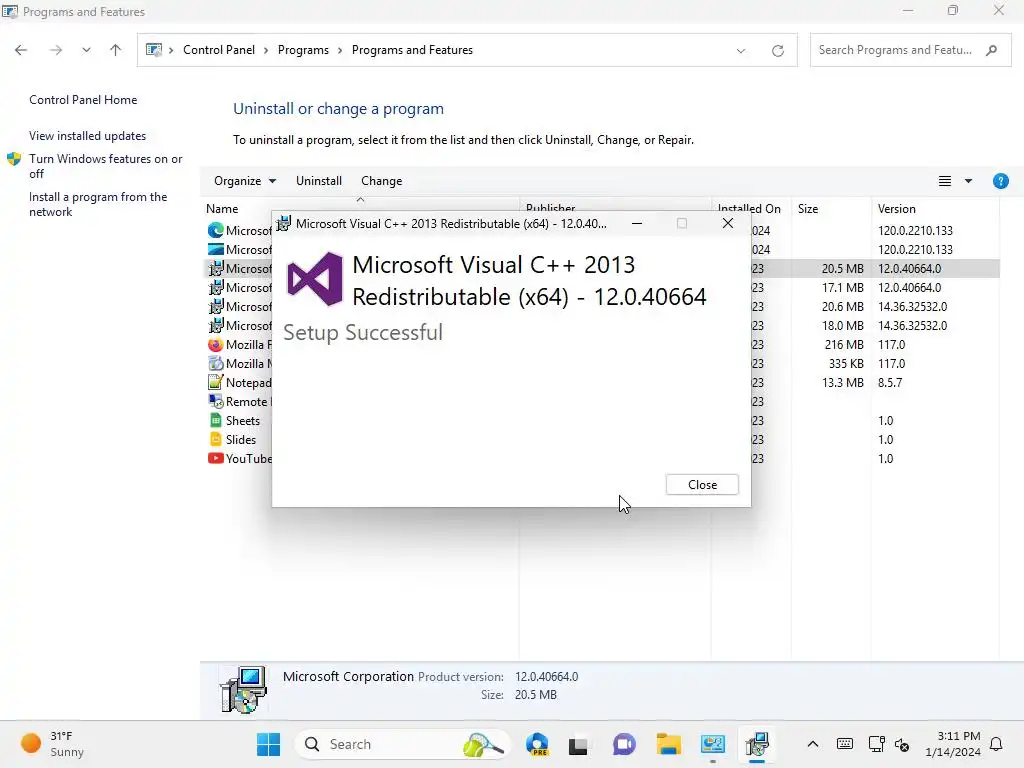The image size is (1024, 768).
Task: Click the weather widget showing 31°F Sunny
Action: (x=54, y=744)
